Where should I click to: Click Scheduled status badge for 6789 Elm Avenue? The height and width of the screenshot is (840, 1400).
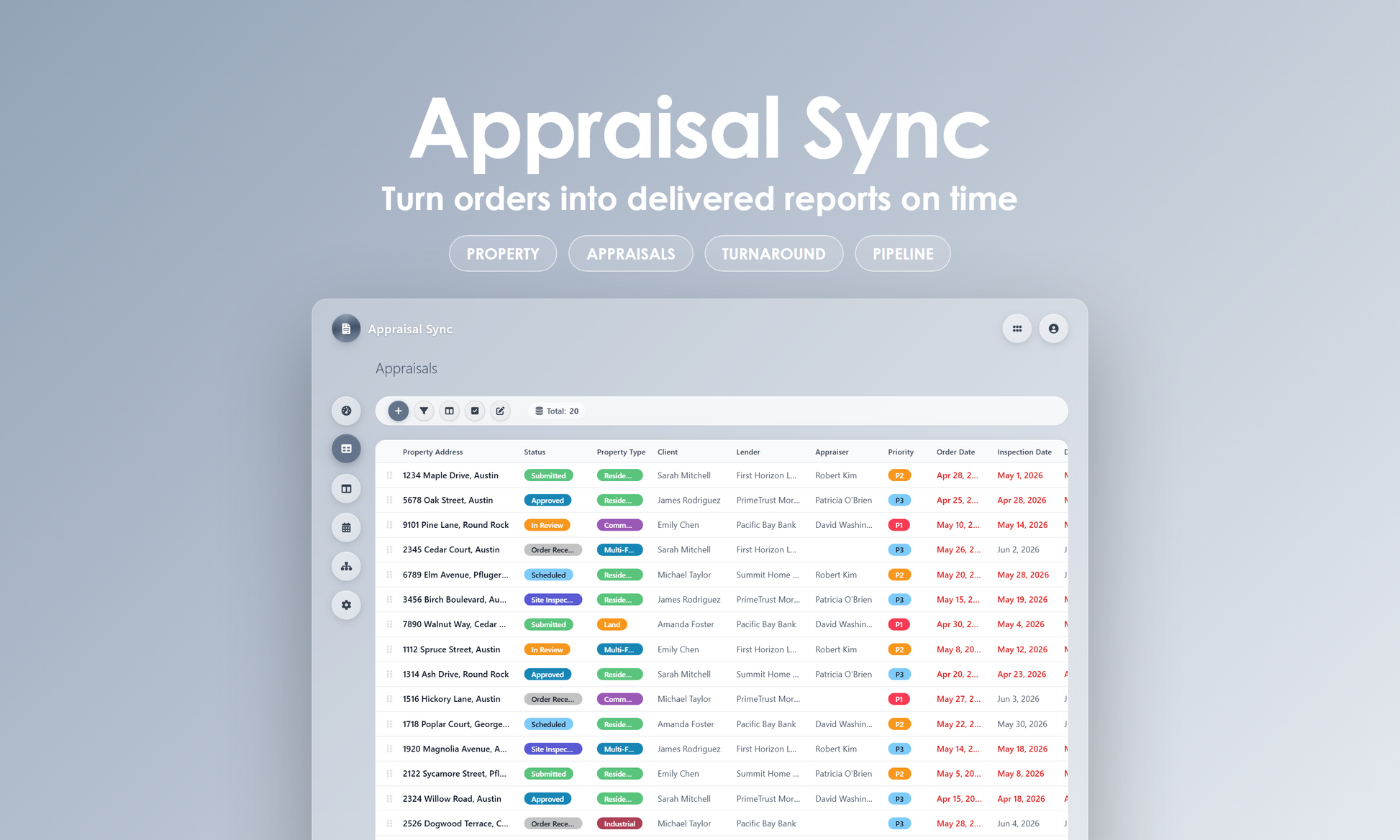(548, 575)
